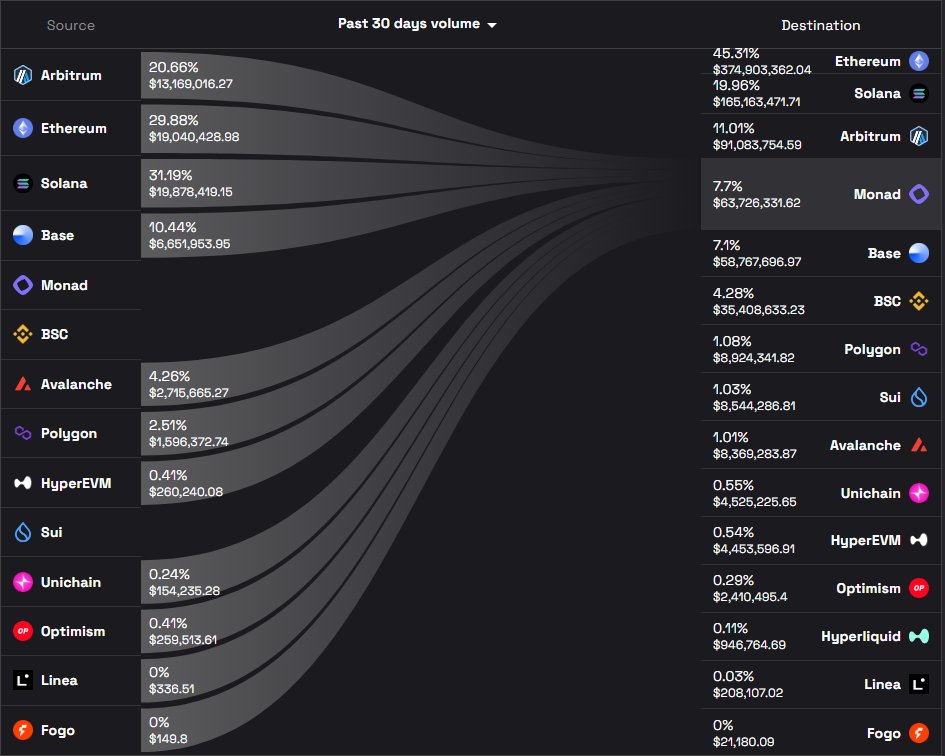Click the $21,180.09 Fogo destination value
945x756 pixels.
[x=743, y=742]
